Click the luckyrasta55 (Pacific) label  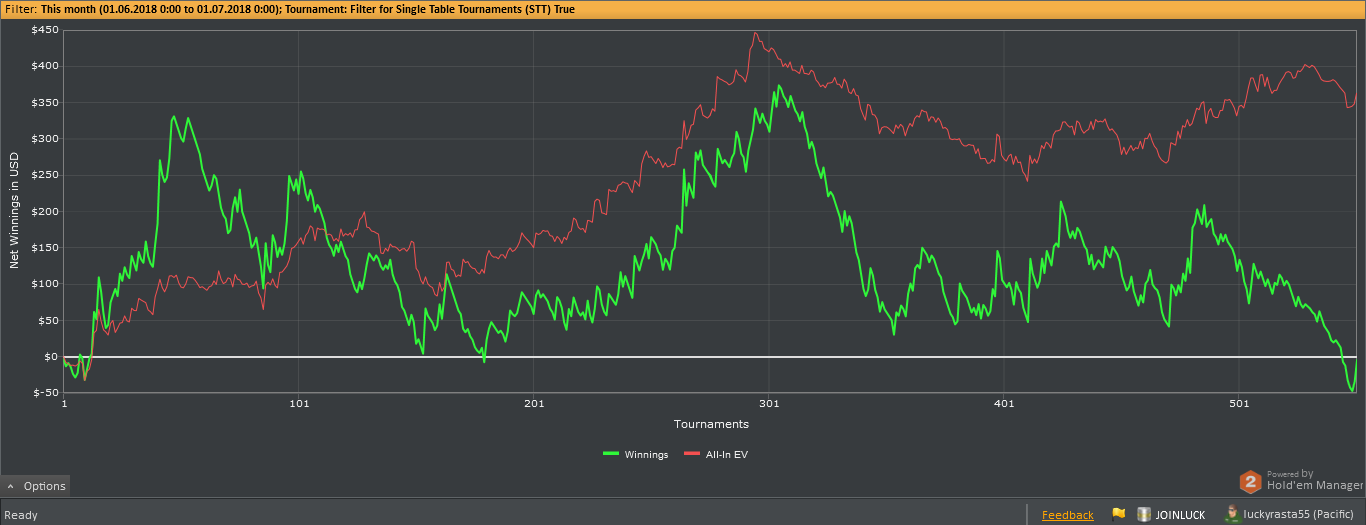click(1298, 515)
